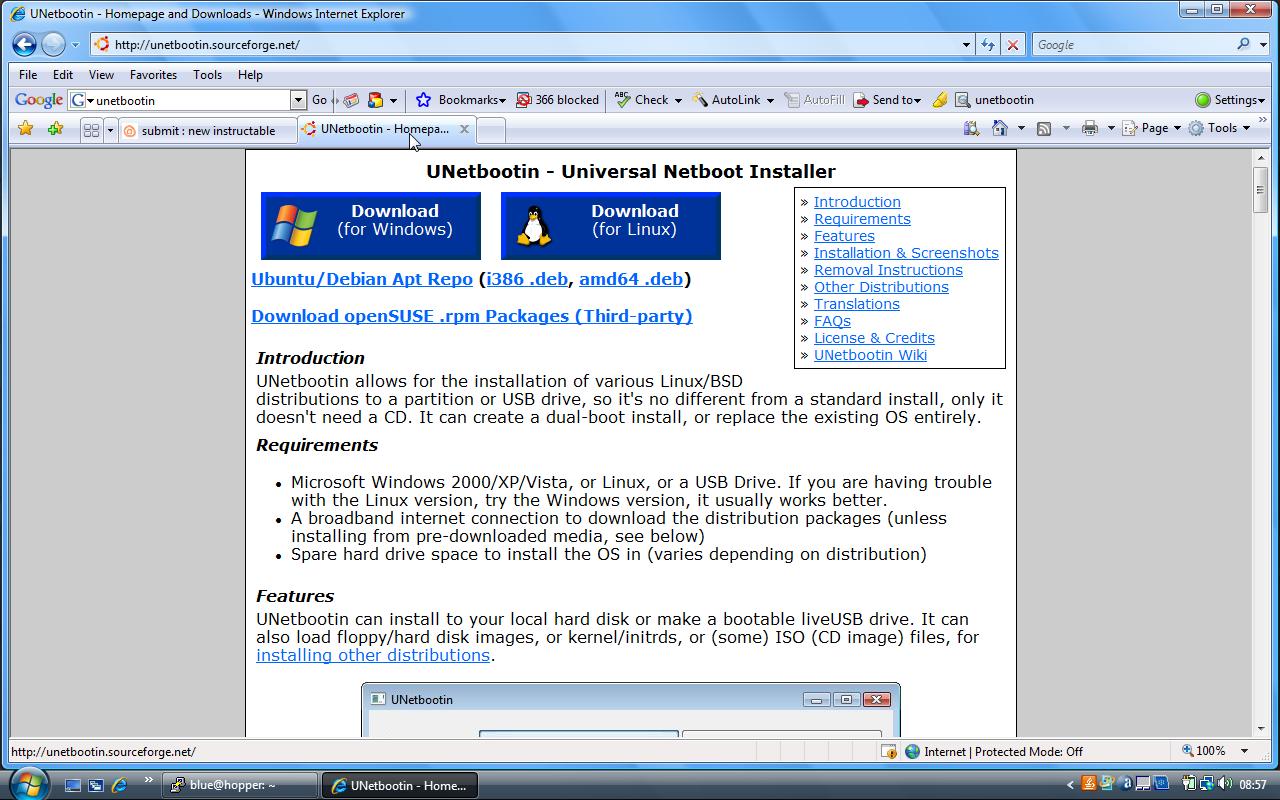
Task: Open the 100% zoom level control
Action: tap(1215, 751)
